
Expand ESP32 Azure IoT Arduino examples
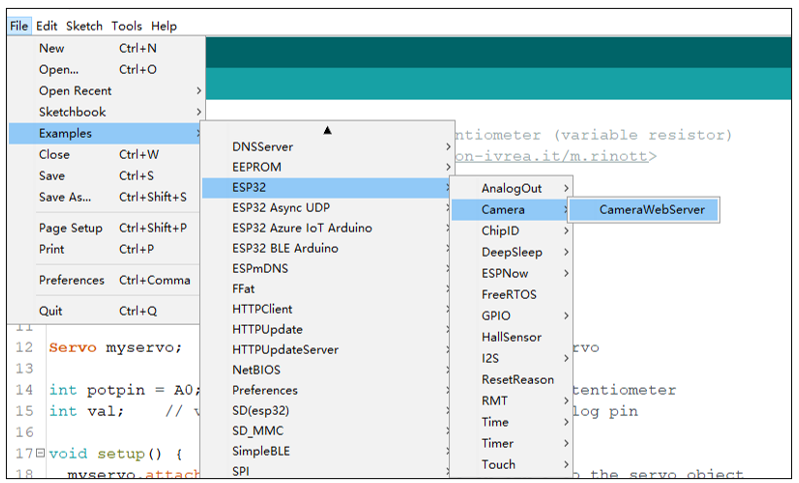[326, 228]
